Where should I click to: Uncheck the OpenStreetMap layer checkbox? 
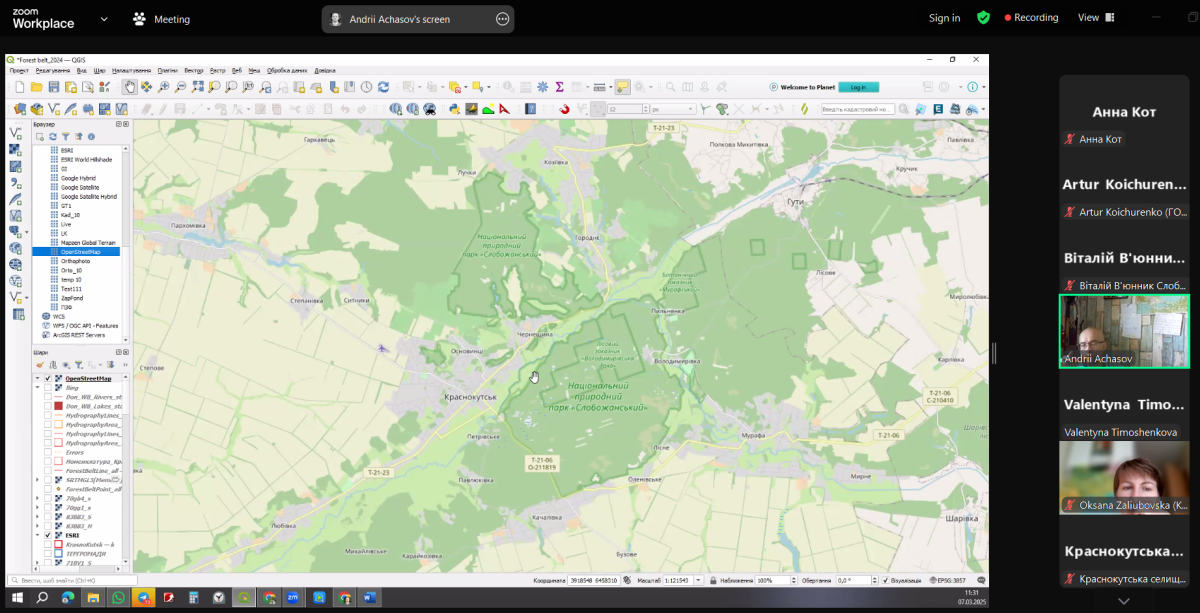tap(47, 379)
